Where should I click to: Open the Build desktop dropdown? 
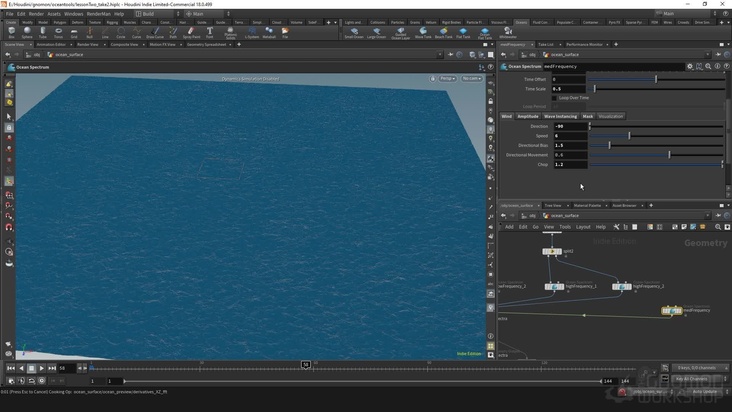coord(157,14)
